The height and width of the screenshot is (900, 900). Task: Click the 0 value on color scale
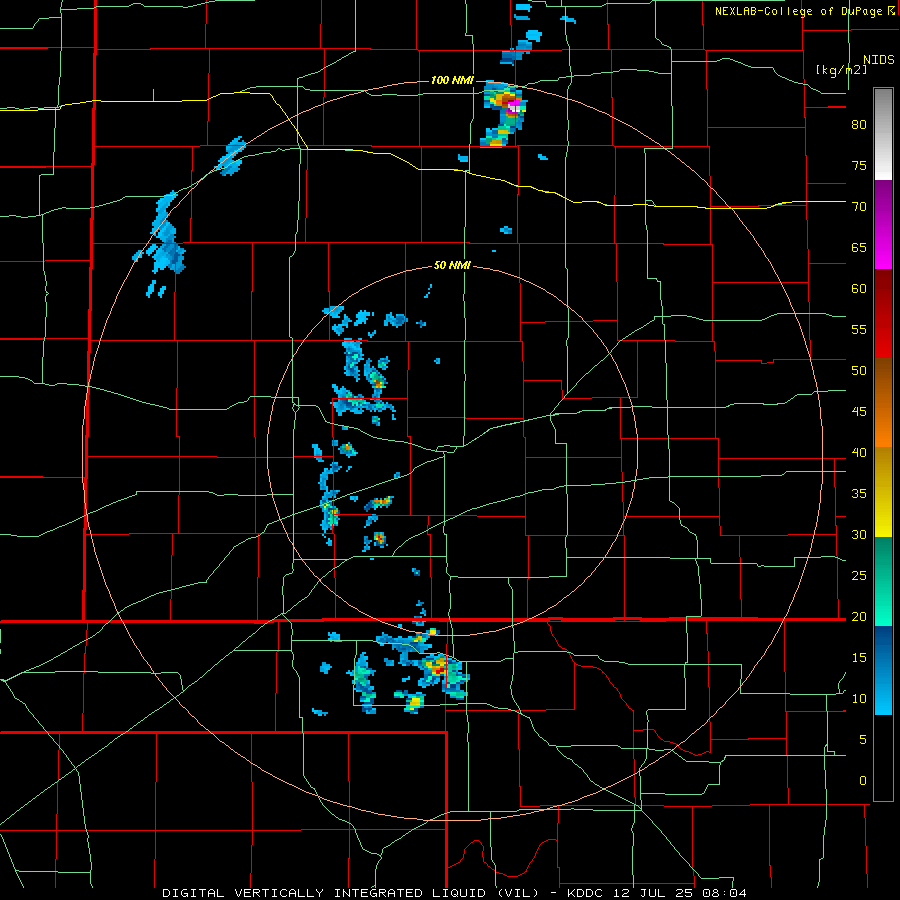[x=863, y=781]
